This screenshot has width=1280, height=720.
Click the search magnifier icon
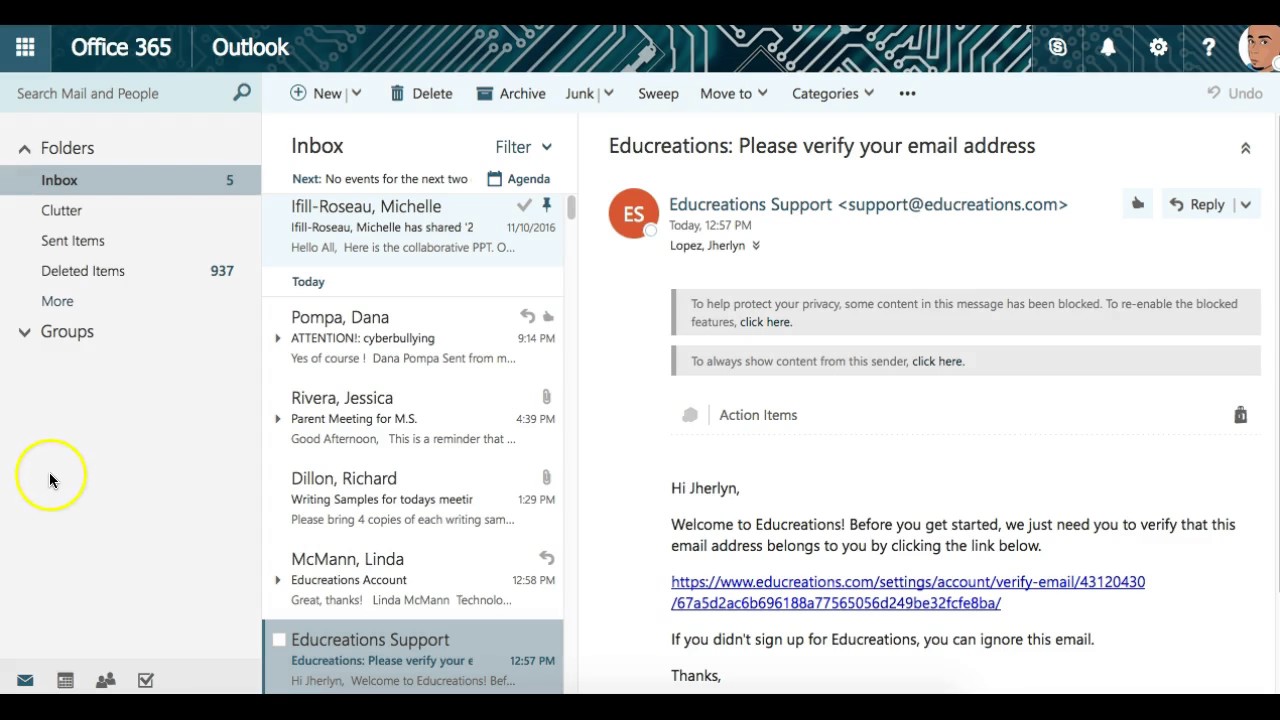[x=241, y=93]
